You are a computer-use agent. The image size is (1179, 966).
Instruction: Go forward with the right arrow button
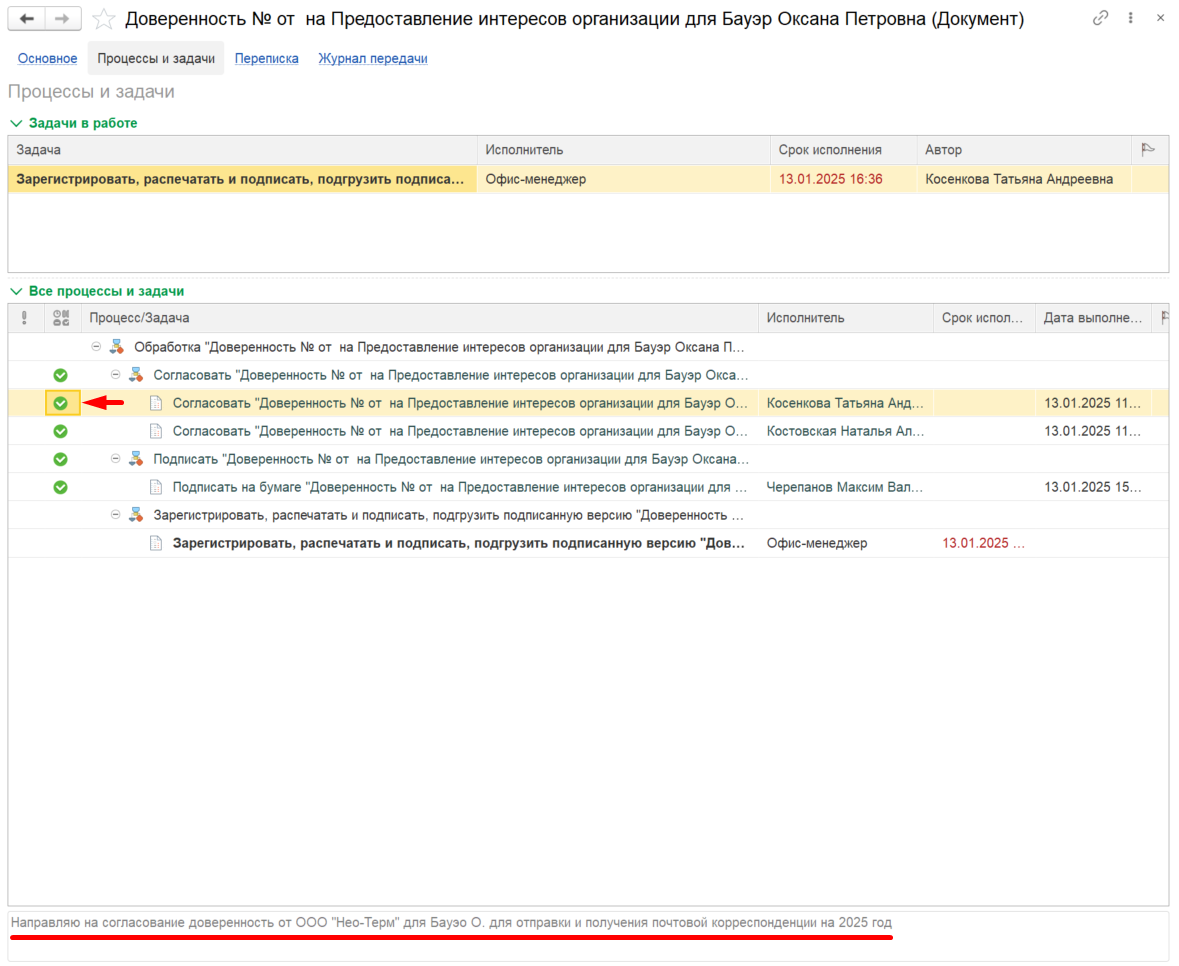pyautogui.click(x=62, y=19)
